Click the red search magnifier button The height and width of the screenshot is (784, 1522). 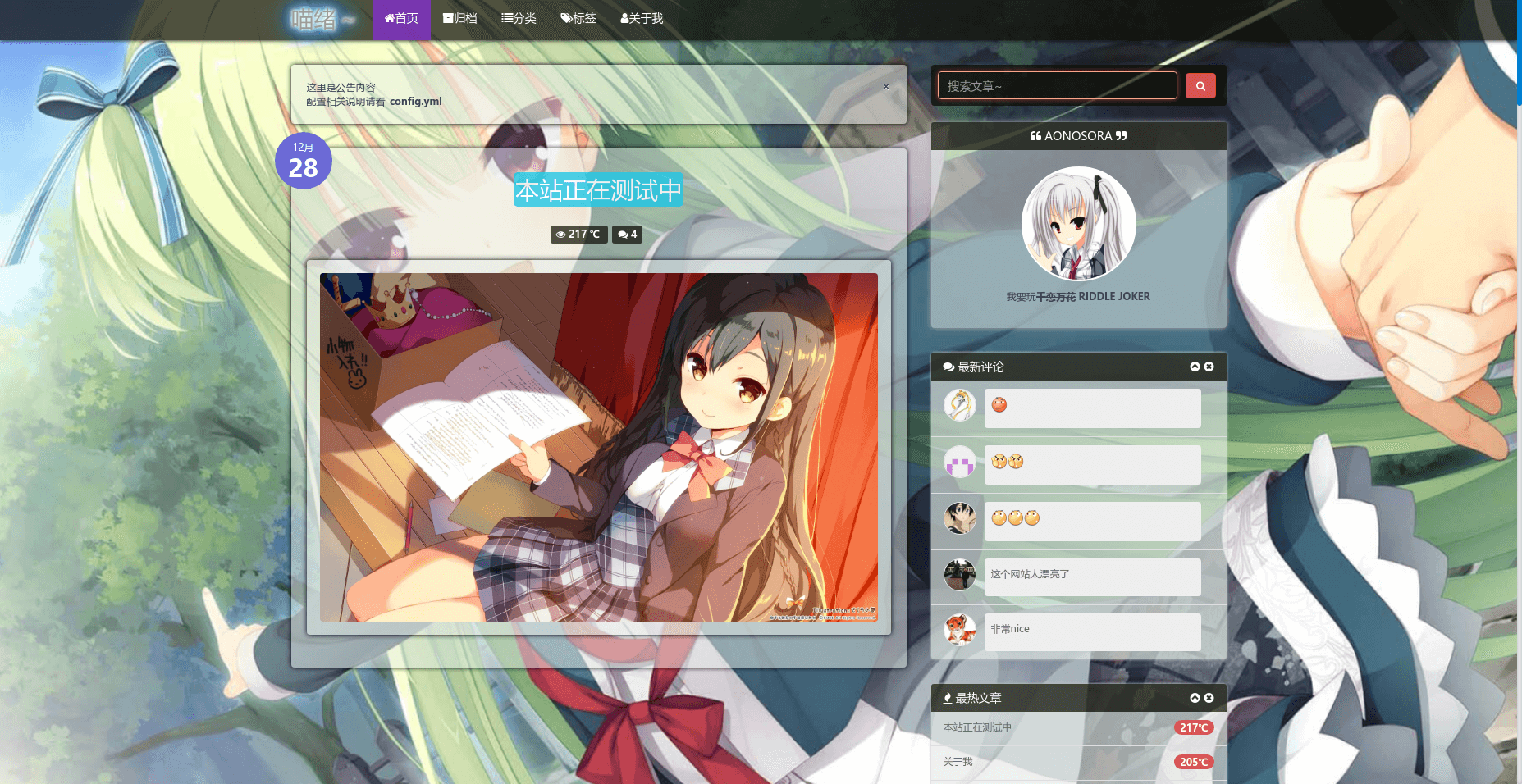coord(1200,85)
